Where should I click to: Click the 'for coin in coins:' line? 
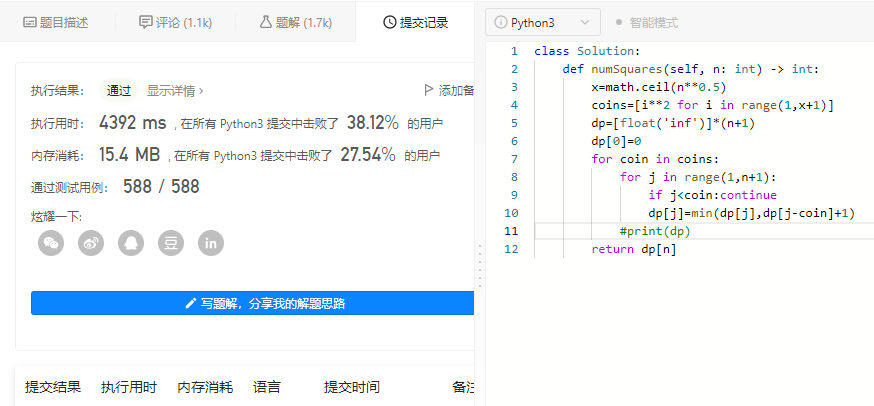coord(656,159)
